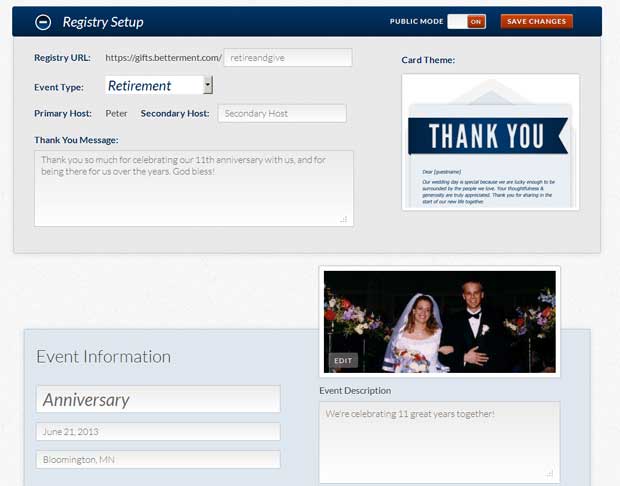Screen dimensions: 620x486
Task: Click the Primary Host name Peter
Action: [116, 113]
